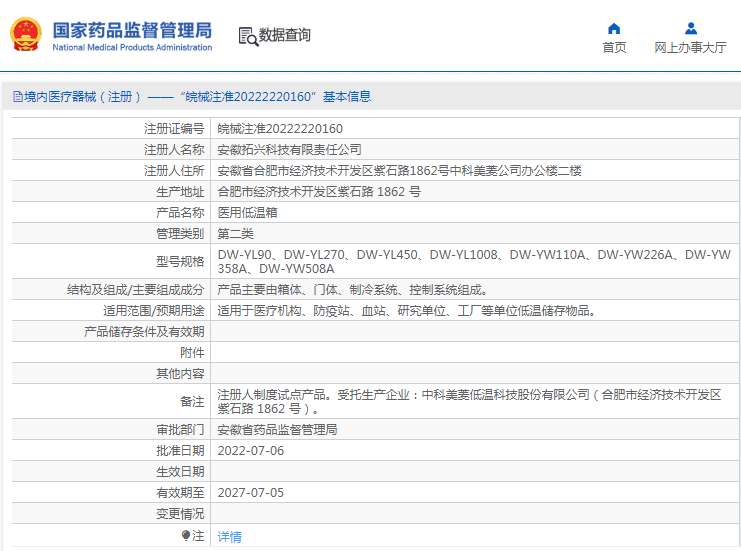Open the 首页 navigation item
The image size is (741, 551).
click(614, 47)
